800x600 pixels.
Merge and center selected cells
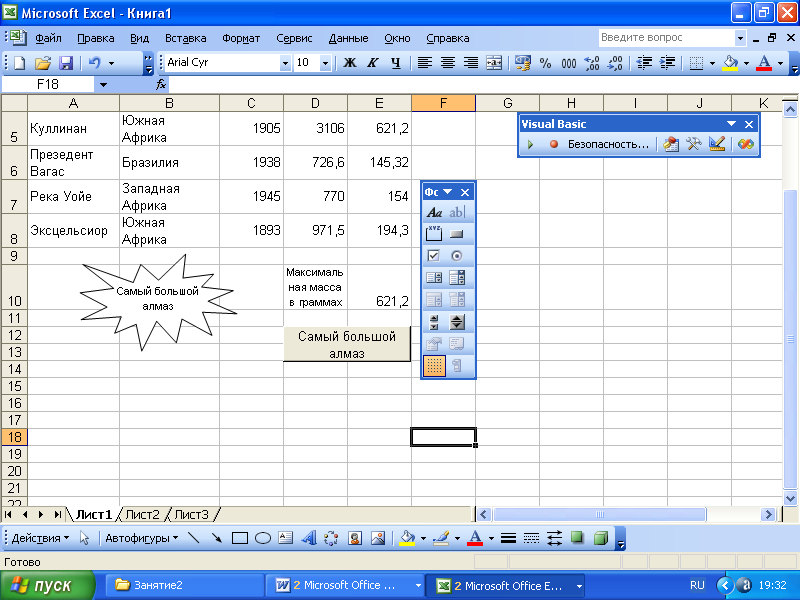point(494,63)
